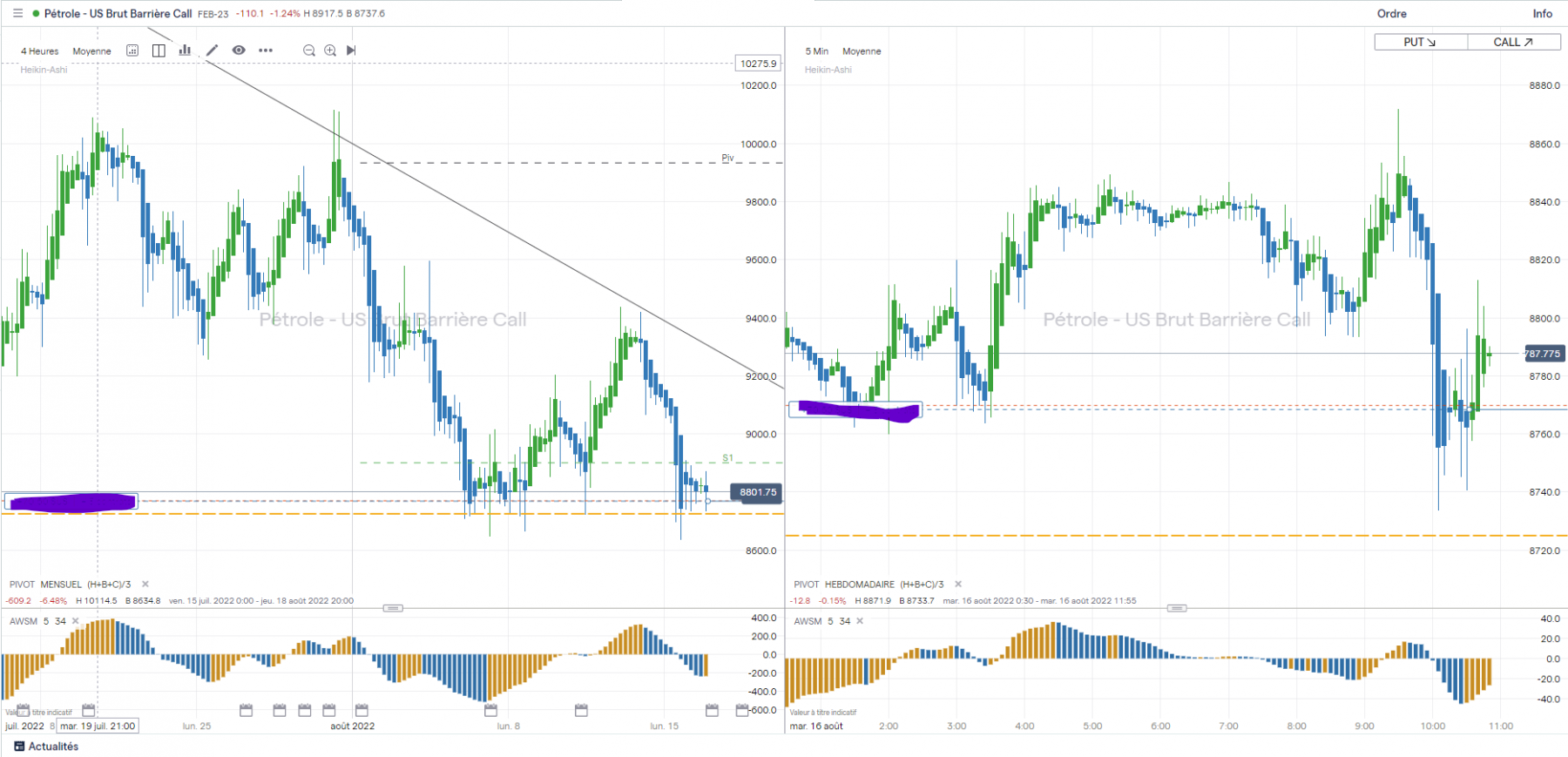Open the Actualités news panel

click(x=46, y=747)
